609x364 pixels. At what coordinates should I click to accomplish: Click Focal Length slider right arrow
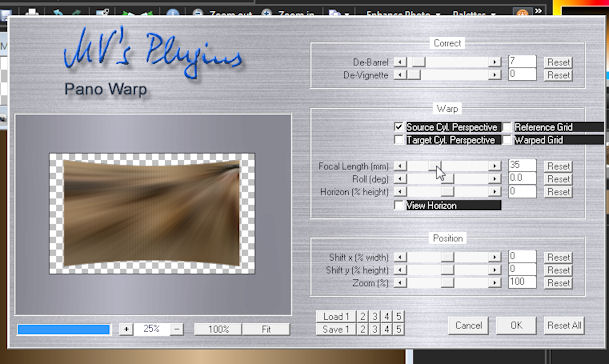[494, 166]
